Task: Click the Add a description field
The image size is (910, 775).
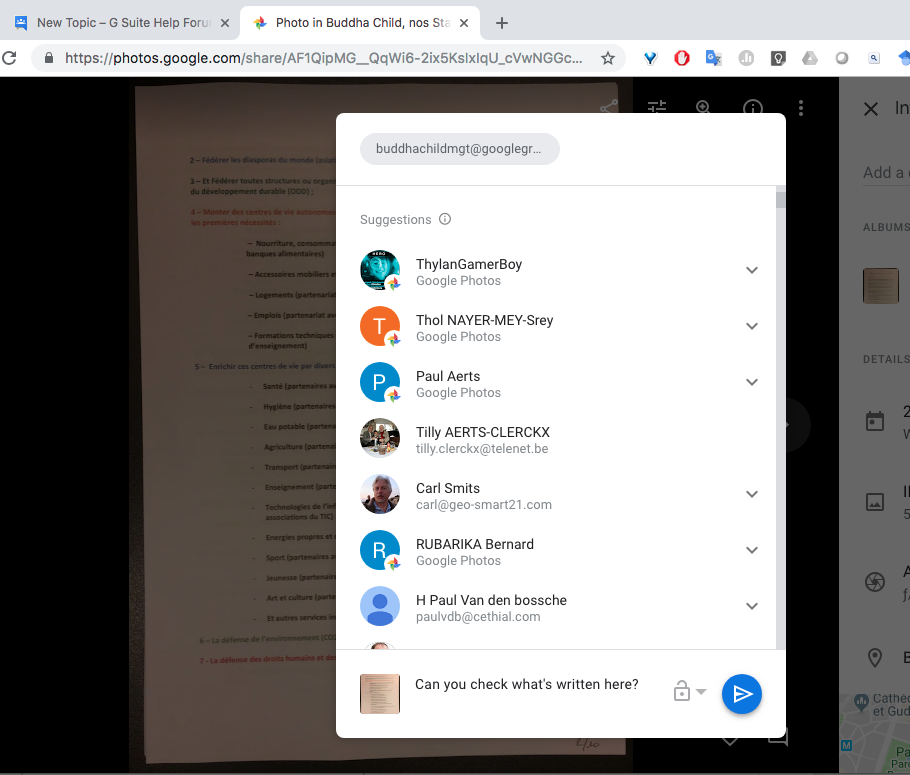Action: tap(886, 173)
